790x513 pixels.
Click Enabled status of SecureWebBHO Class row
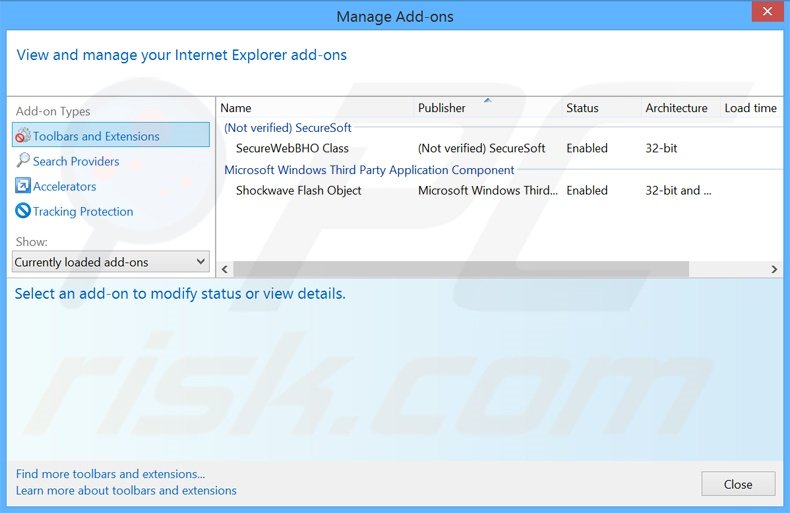tap(587, 149)
